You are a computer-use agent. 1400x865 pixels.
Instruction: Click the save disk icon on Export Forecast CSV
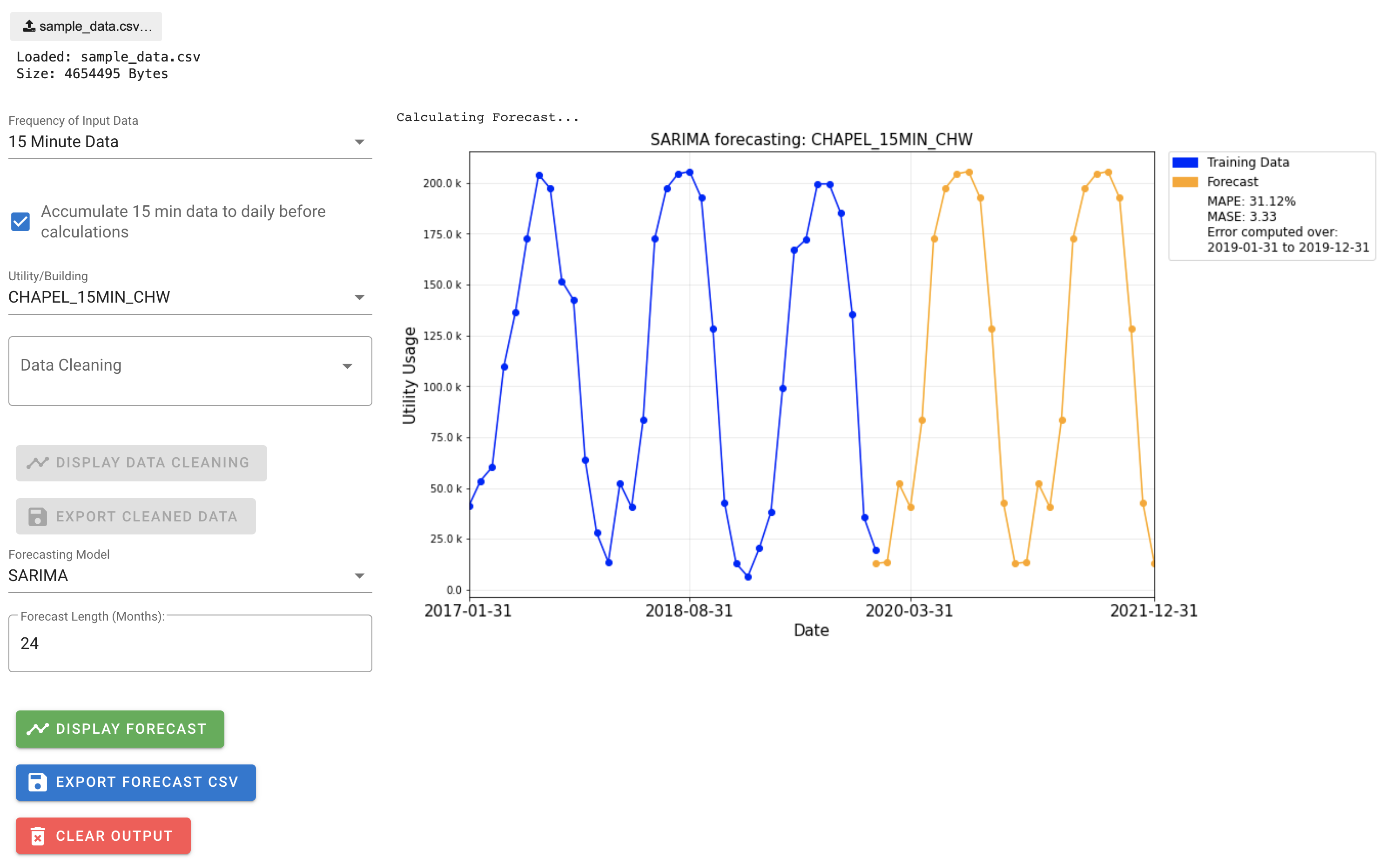click(x=38, y=782)
